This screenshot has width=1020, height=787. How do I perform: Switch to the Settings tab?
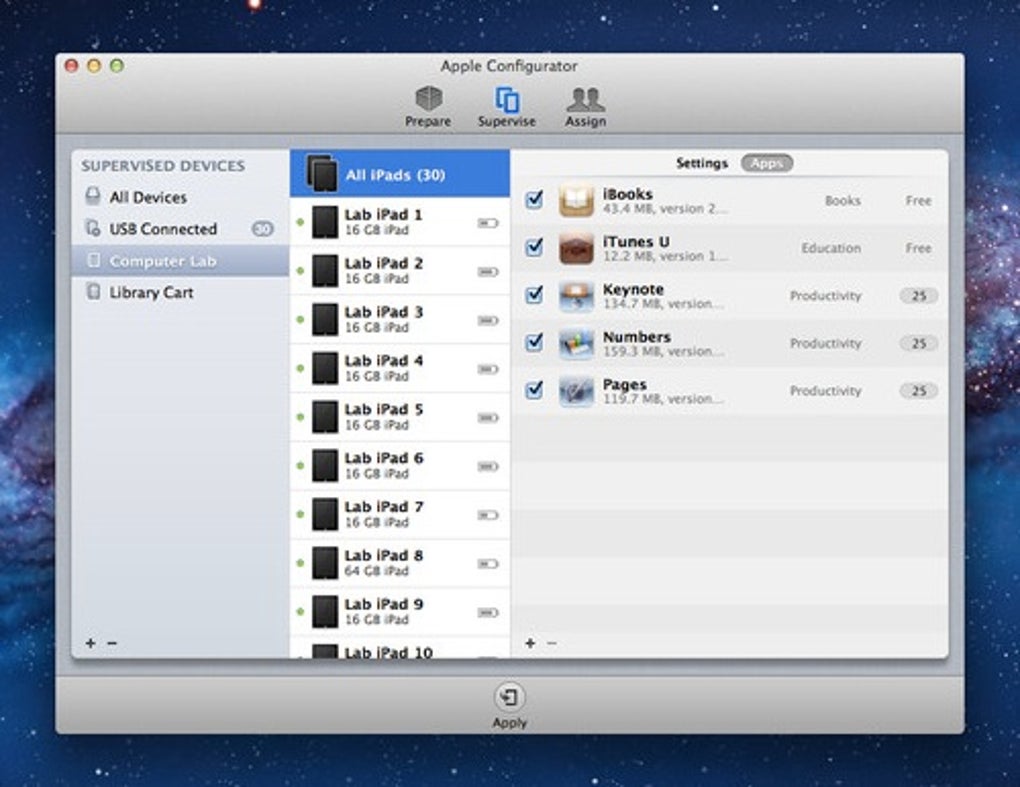point(701,163)
